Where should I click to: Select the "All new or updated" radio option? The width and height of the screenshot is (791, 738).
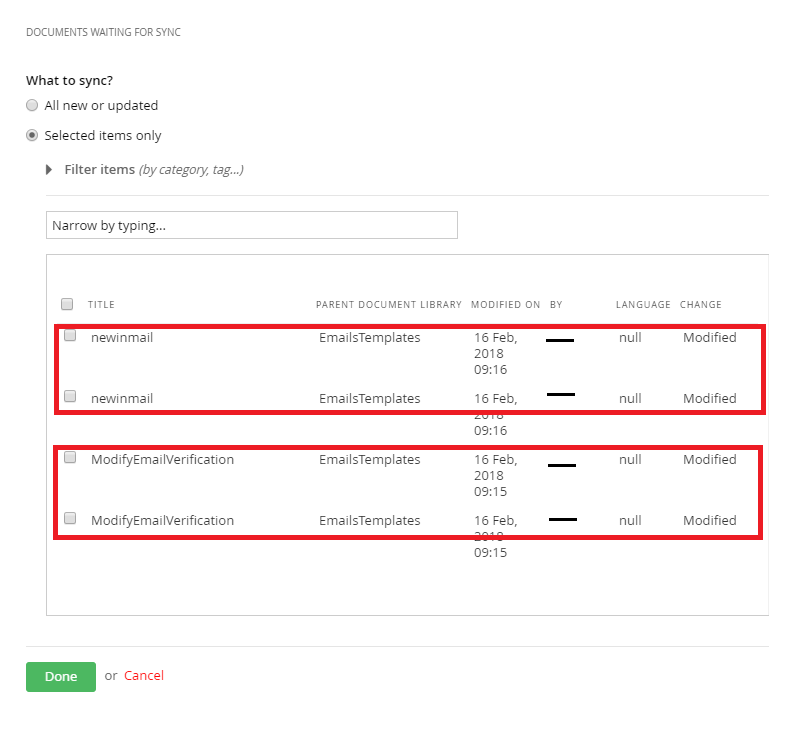(32, 105)
